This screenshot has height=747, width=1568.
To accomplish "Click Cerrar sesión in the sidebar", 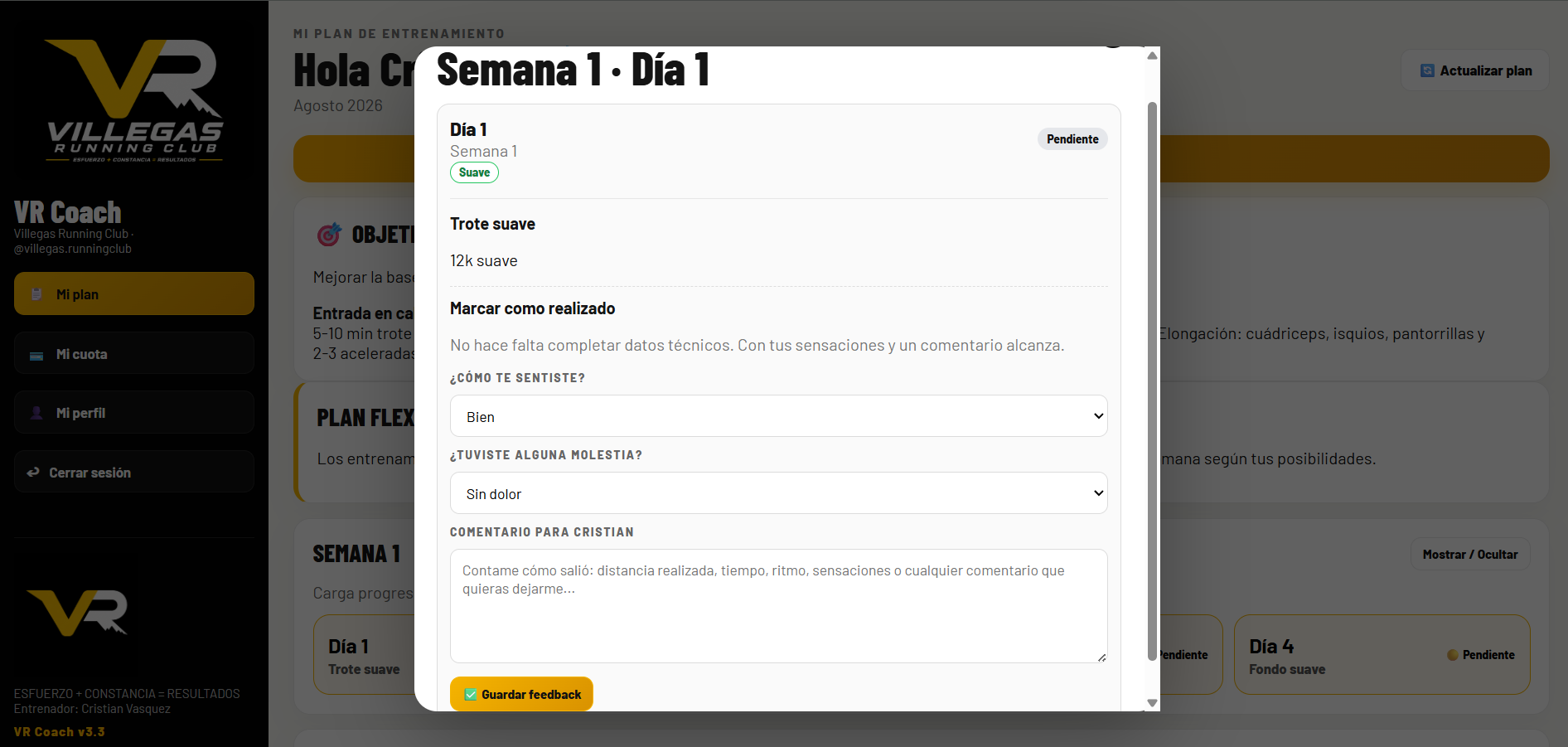I will [134, 472].
